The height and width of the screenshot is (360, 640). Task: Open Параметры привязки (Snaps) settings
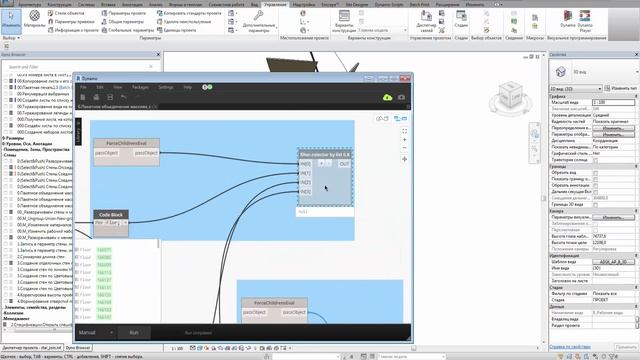71,22
